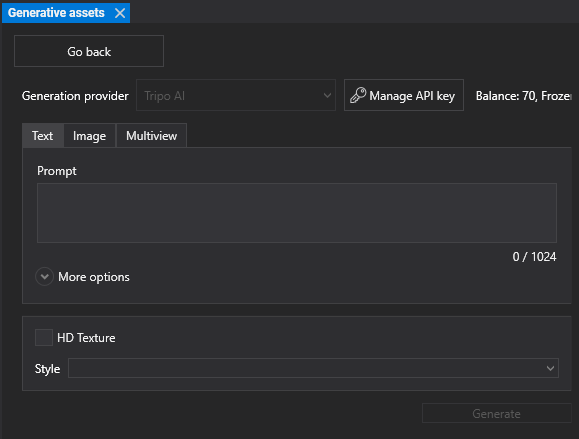Click the chevron arrow of the Style dropdown

tap(550, 368)
